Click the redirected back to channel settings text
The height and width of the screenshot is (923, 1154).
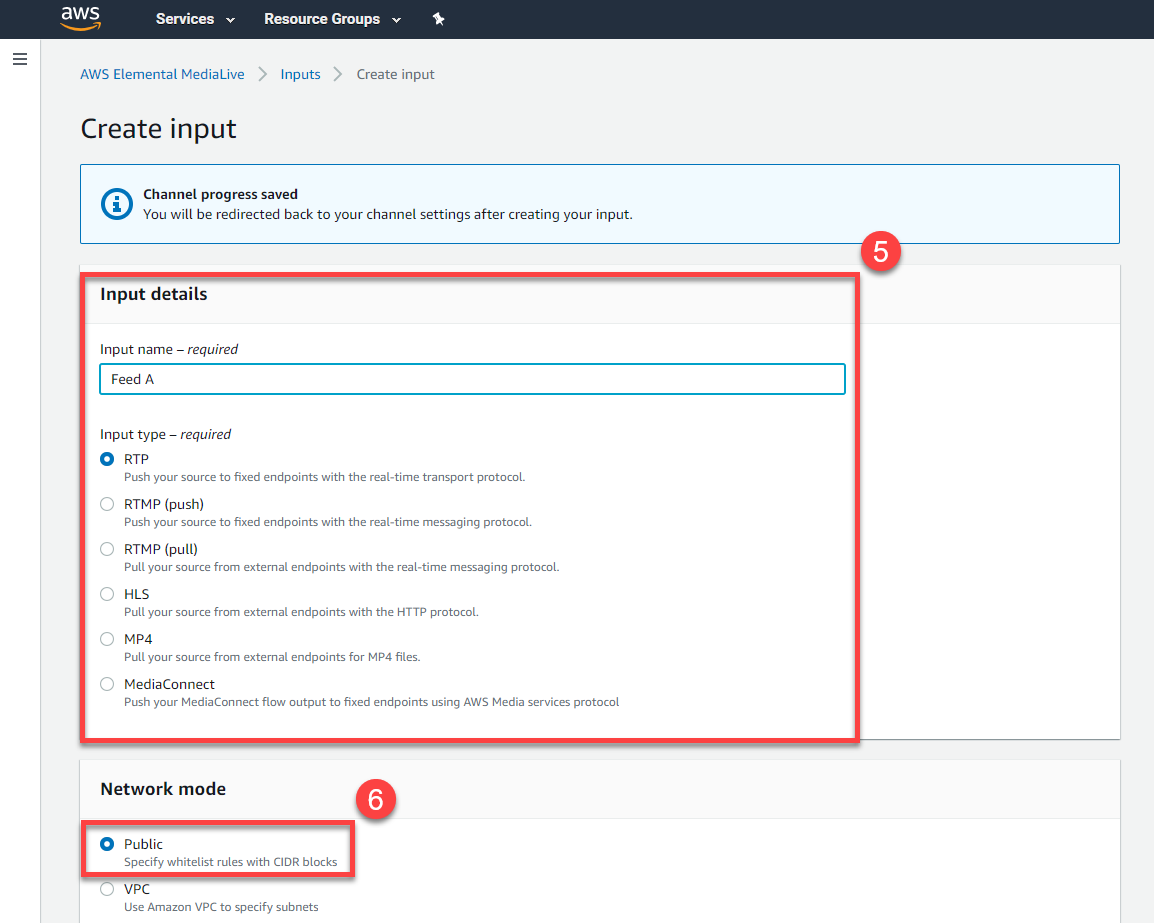point(388,214)
